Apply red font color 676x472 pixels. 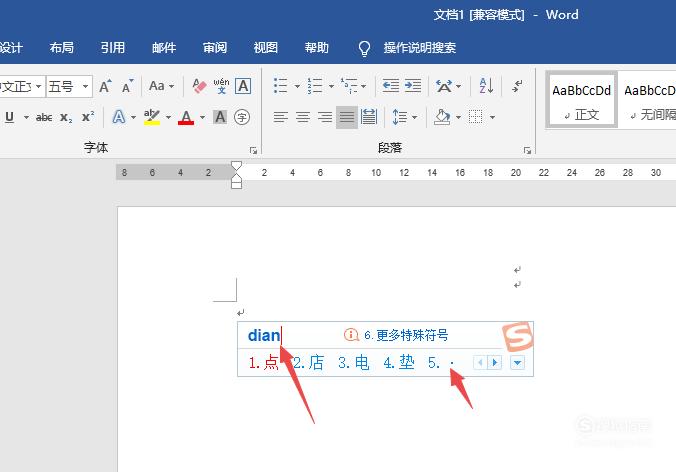186,117
